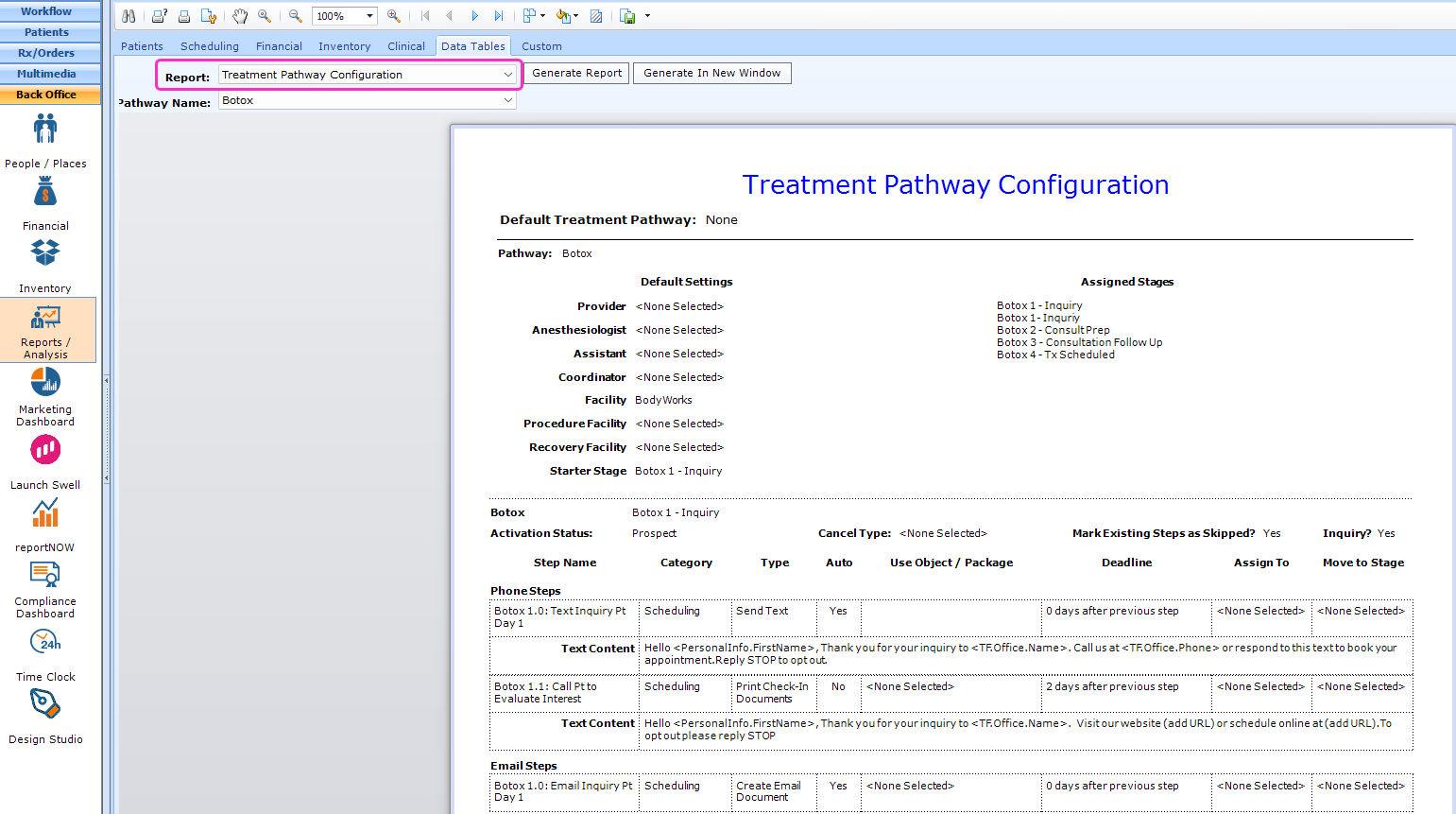Viewport: 1456px width, 814px height.
Task: Click the Generate Report button
Action: coord(575,73)
